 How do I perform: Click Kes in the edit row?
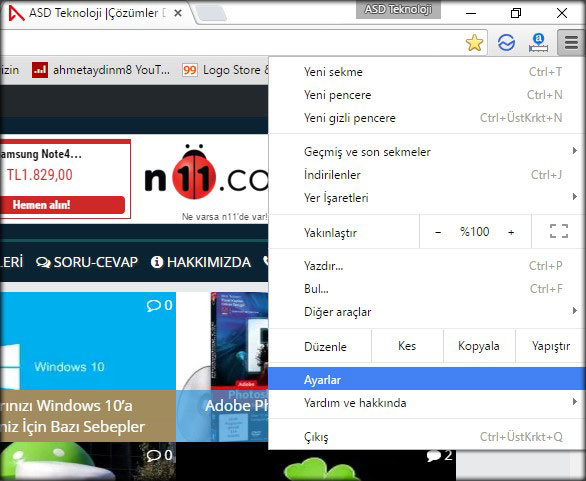tap(407, 346)
